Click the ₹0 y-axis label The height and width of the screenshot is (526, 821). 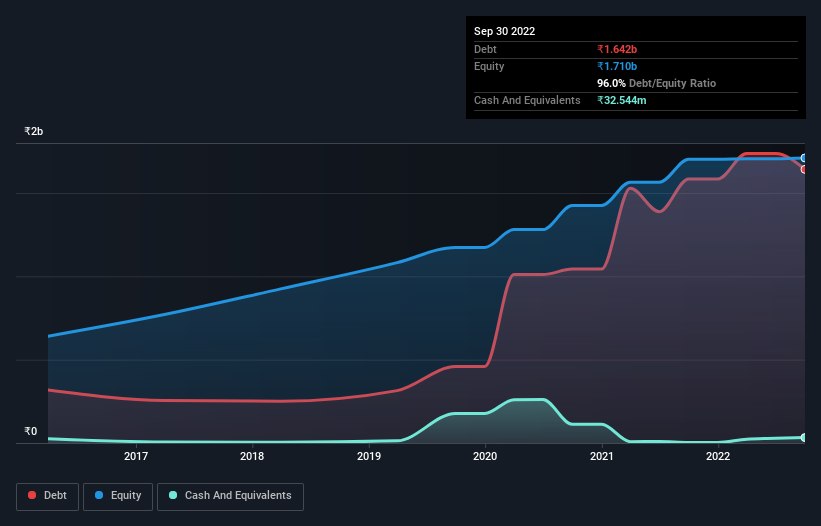tap(30, 431)
